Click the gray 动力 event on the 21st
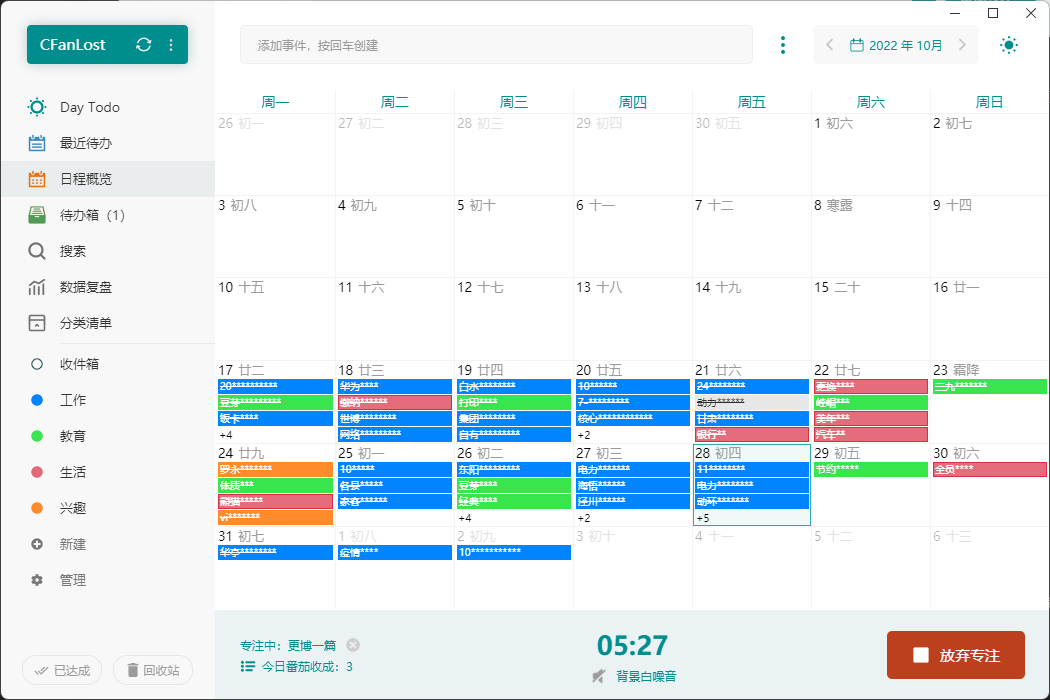 [x=752, y=402]
